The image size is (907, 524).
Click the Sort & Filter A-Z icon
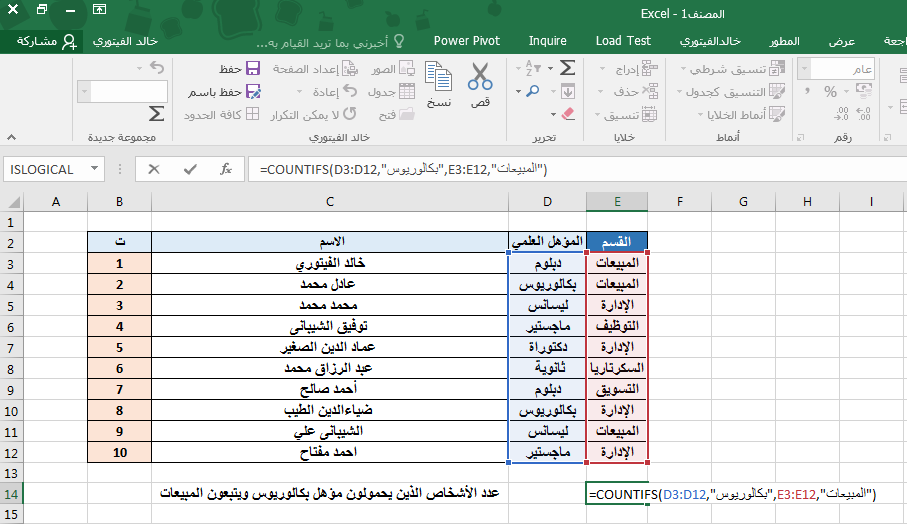point(532,68)
